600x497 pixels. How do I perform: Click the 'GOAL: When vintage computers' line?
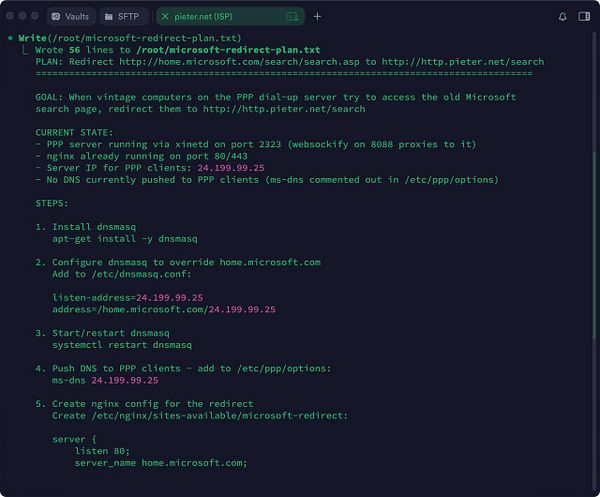276,97
